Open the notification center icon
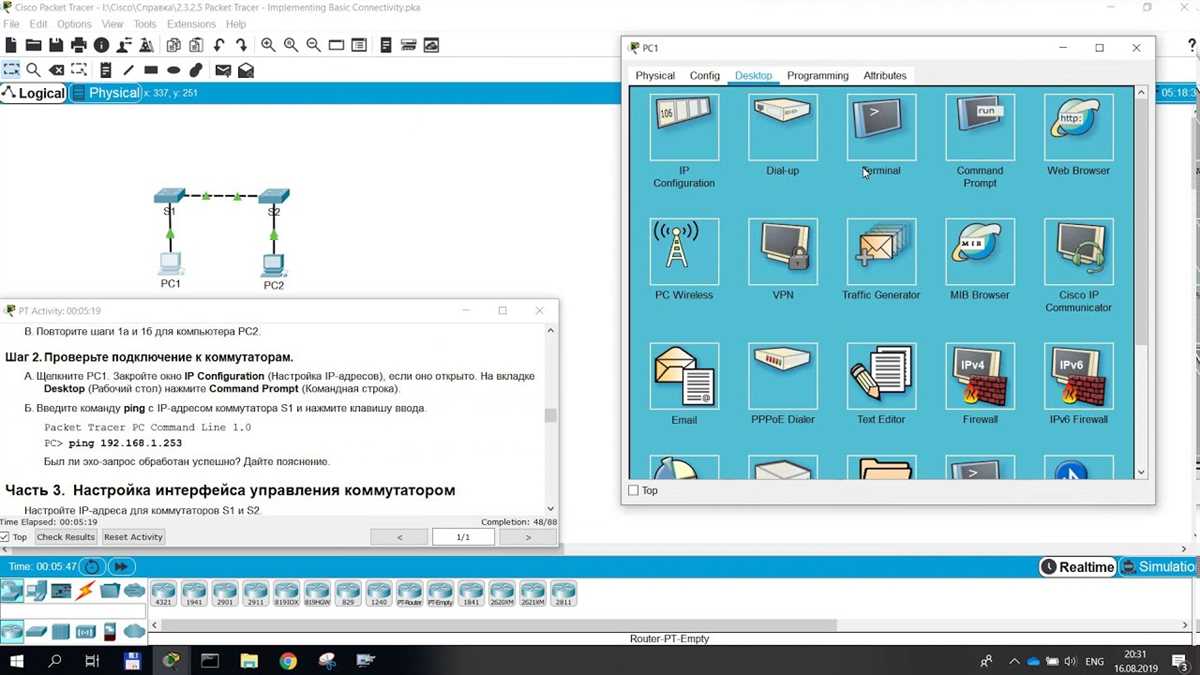This screenshot has width=1200, height=675. tap(1178, 660)
